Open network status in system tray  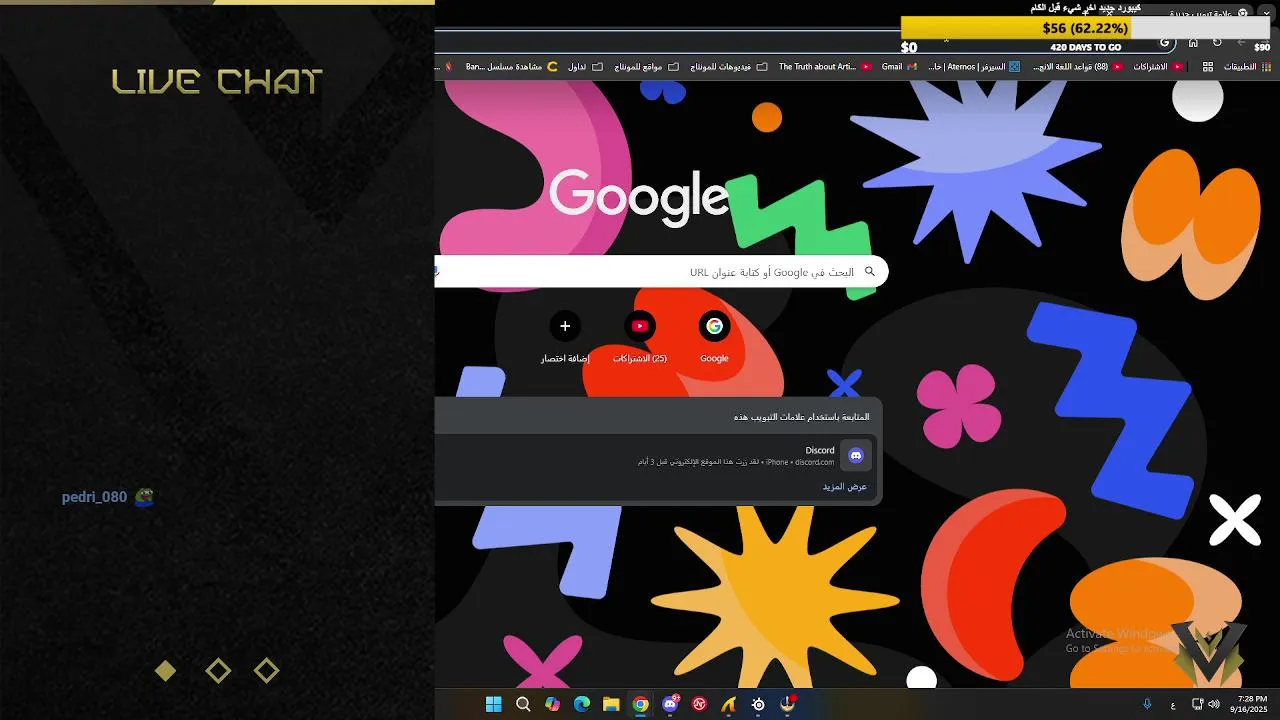(1198, 704)
